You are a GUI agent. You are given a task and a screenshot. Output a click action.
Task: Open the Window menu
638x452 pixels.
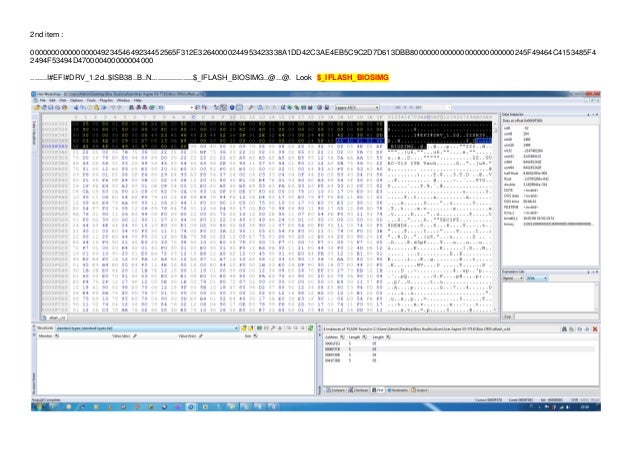tap(123, 100)
